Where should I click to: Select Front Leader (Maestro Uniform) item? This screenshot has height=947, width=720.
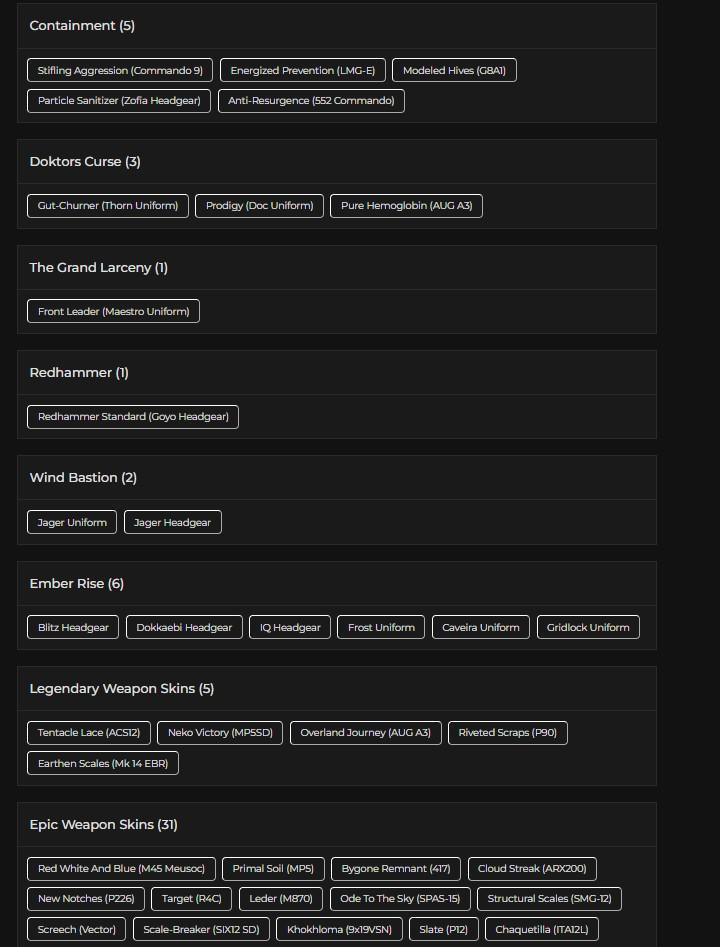(x=113, y=312)
